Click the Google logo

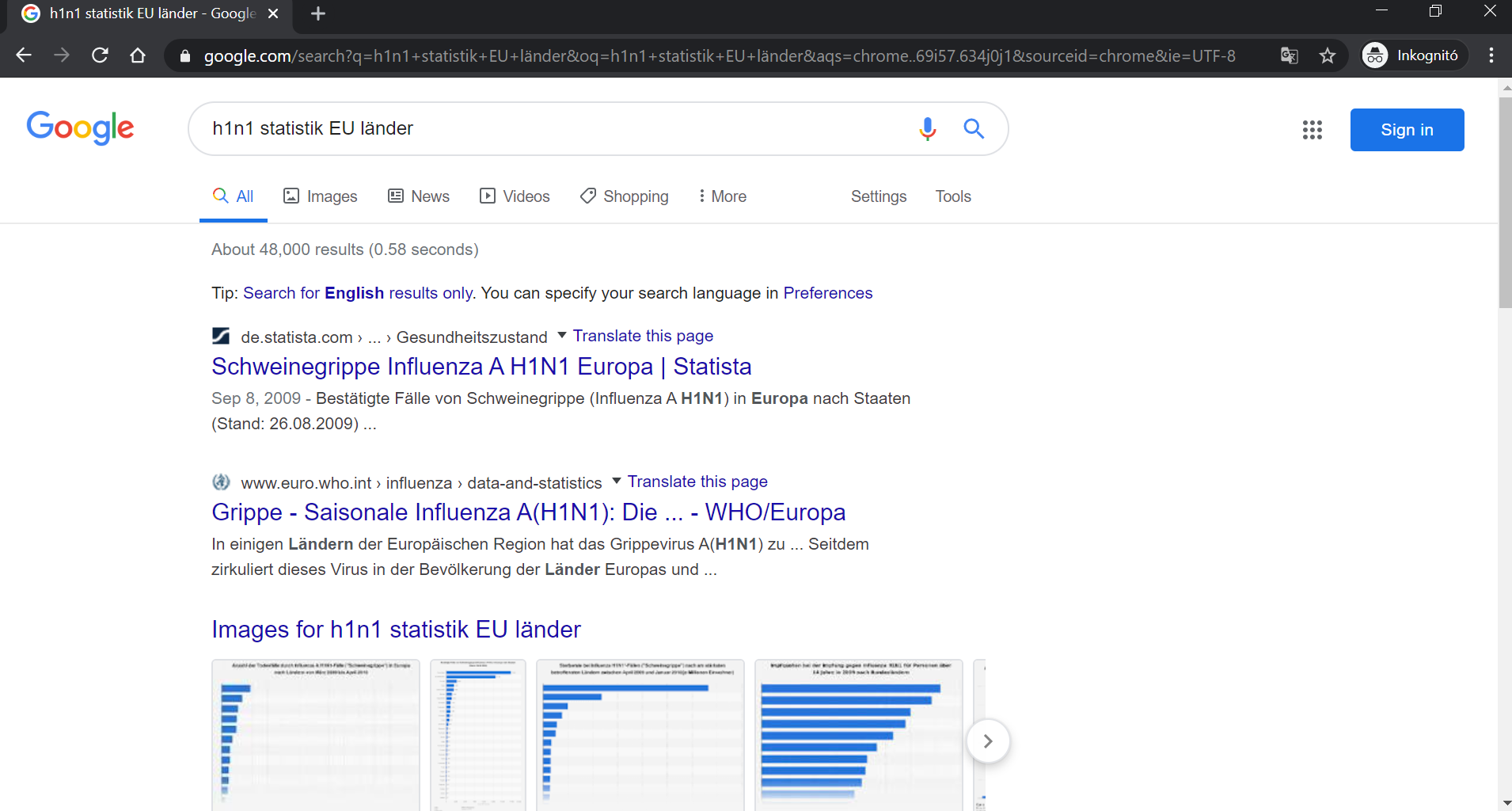click(x=80, y=128)
